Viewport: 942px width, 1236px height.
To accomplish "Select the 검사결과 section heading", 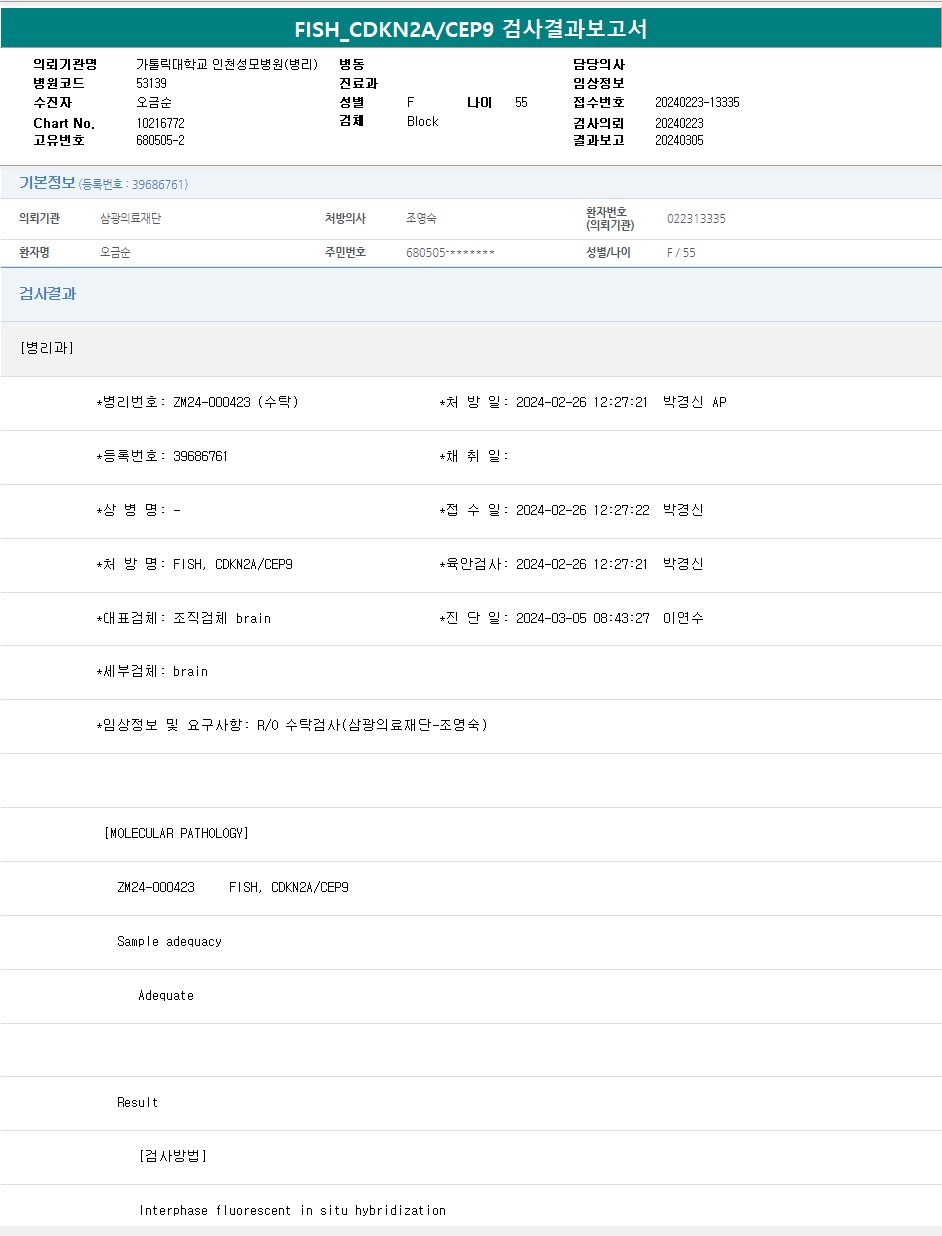I will click(47, 294).
